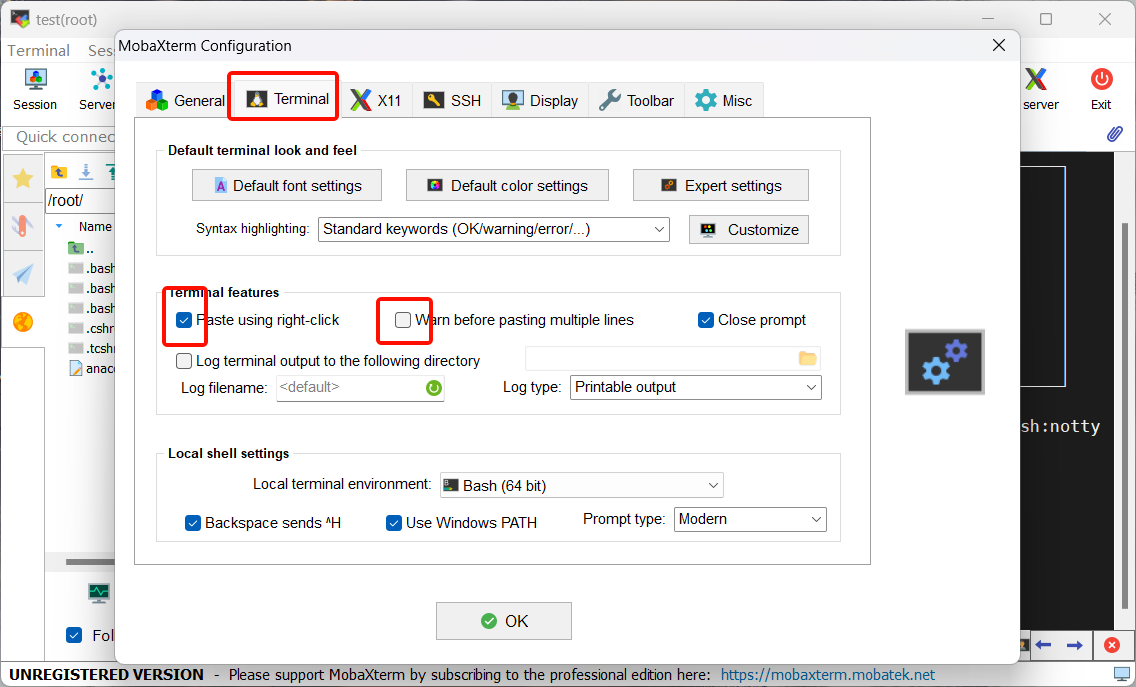Screen dimensions: 1136x687
Task: Switch to the Toolbar configuration tab
Action: [636, 101]
